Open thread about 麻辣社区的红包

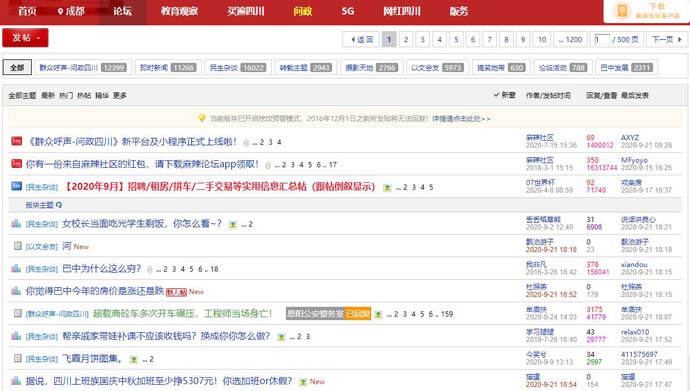142,164
